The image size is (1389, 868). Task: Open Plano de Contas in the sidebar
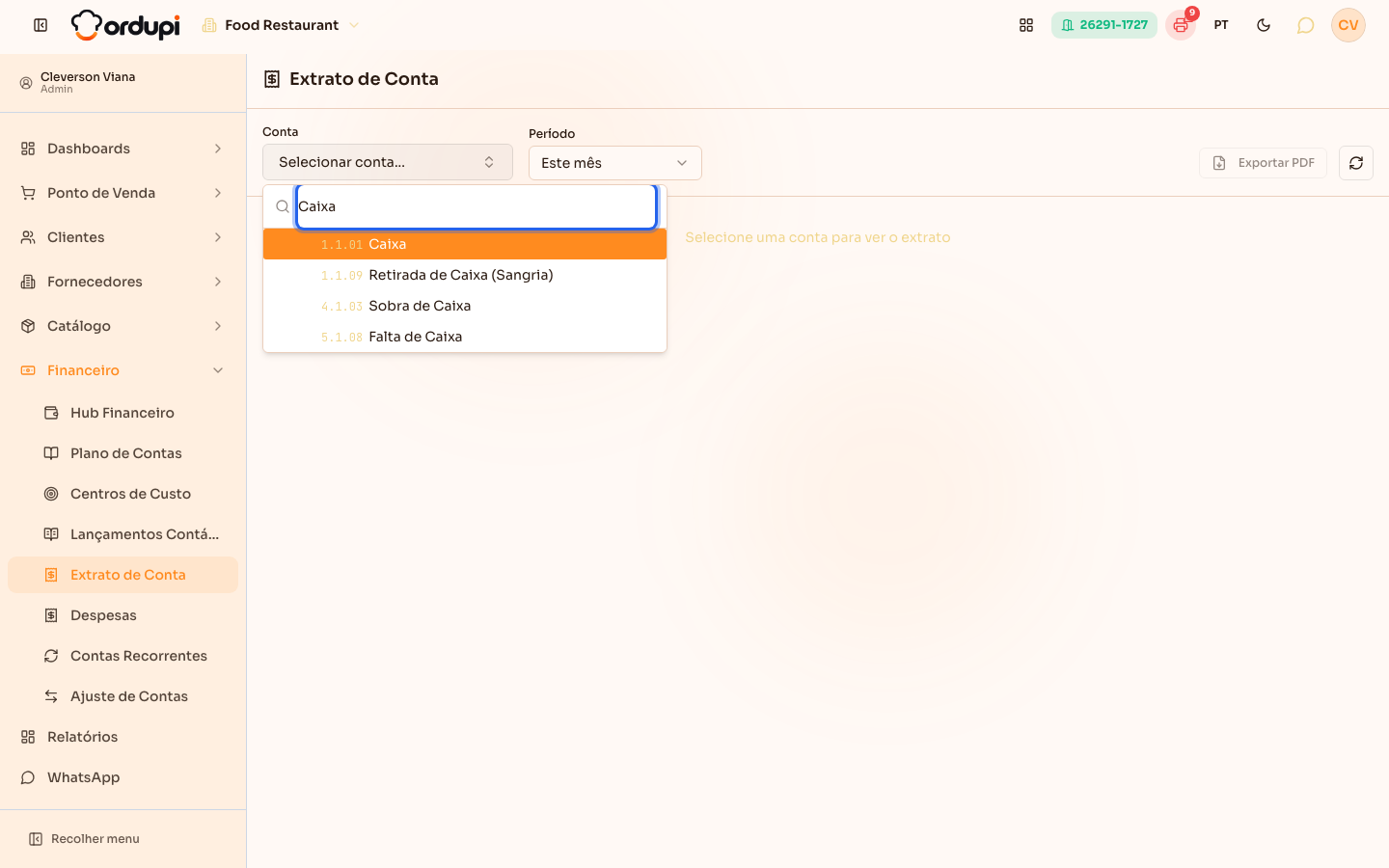point(123,453)
